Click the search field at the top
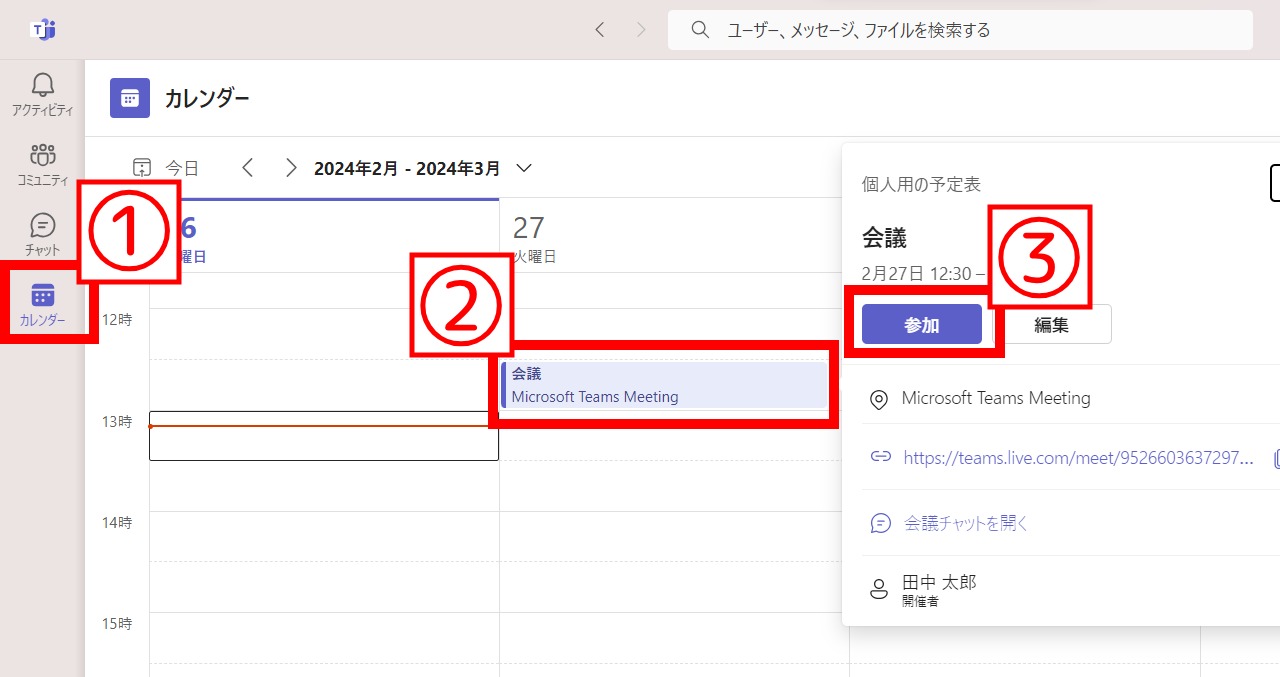The height and width of the screenshot is (677, 1280). (960, 29)
